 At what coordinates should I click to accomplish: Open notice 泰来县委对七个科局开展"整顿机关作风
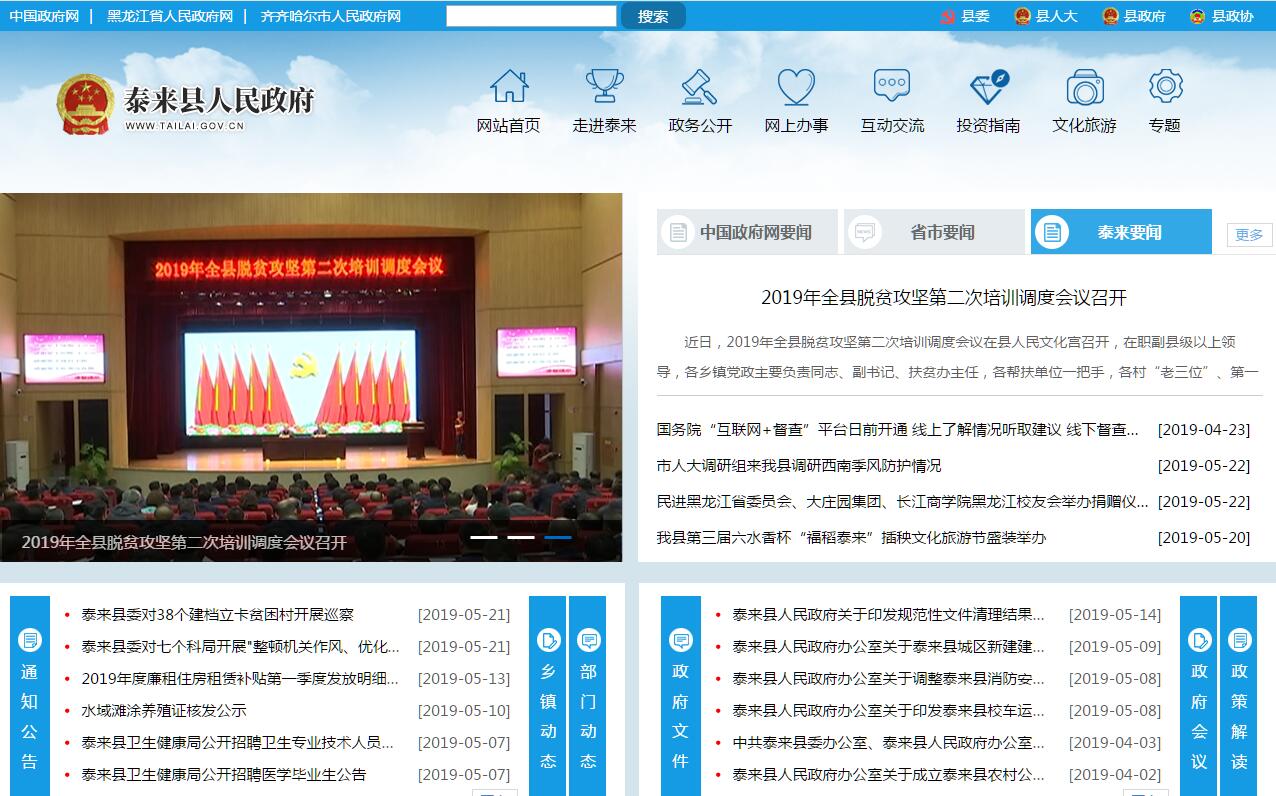241,647
